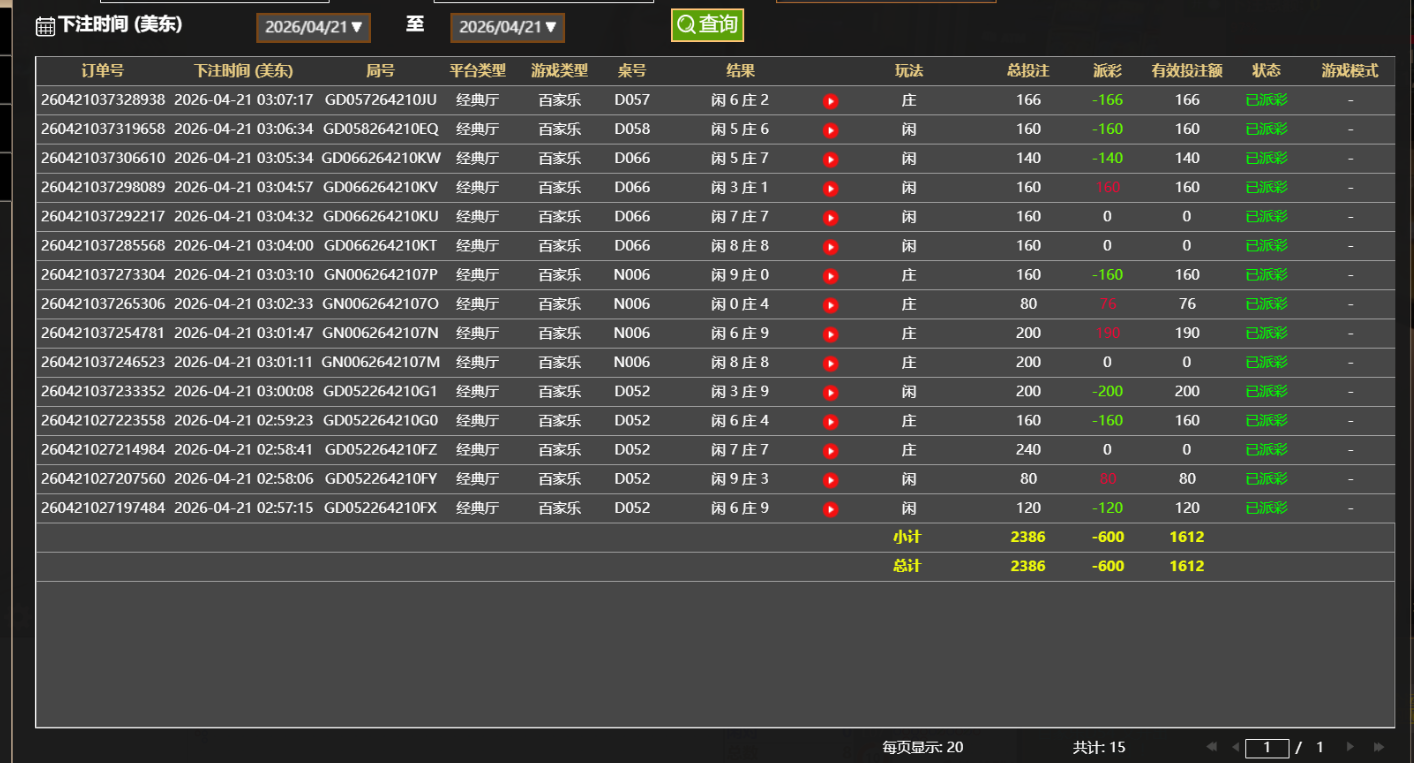Click the green 查询 search button
Viewport: 1414px width, 763px height.
707,25
